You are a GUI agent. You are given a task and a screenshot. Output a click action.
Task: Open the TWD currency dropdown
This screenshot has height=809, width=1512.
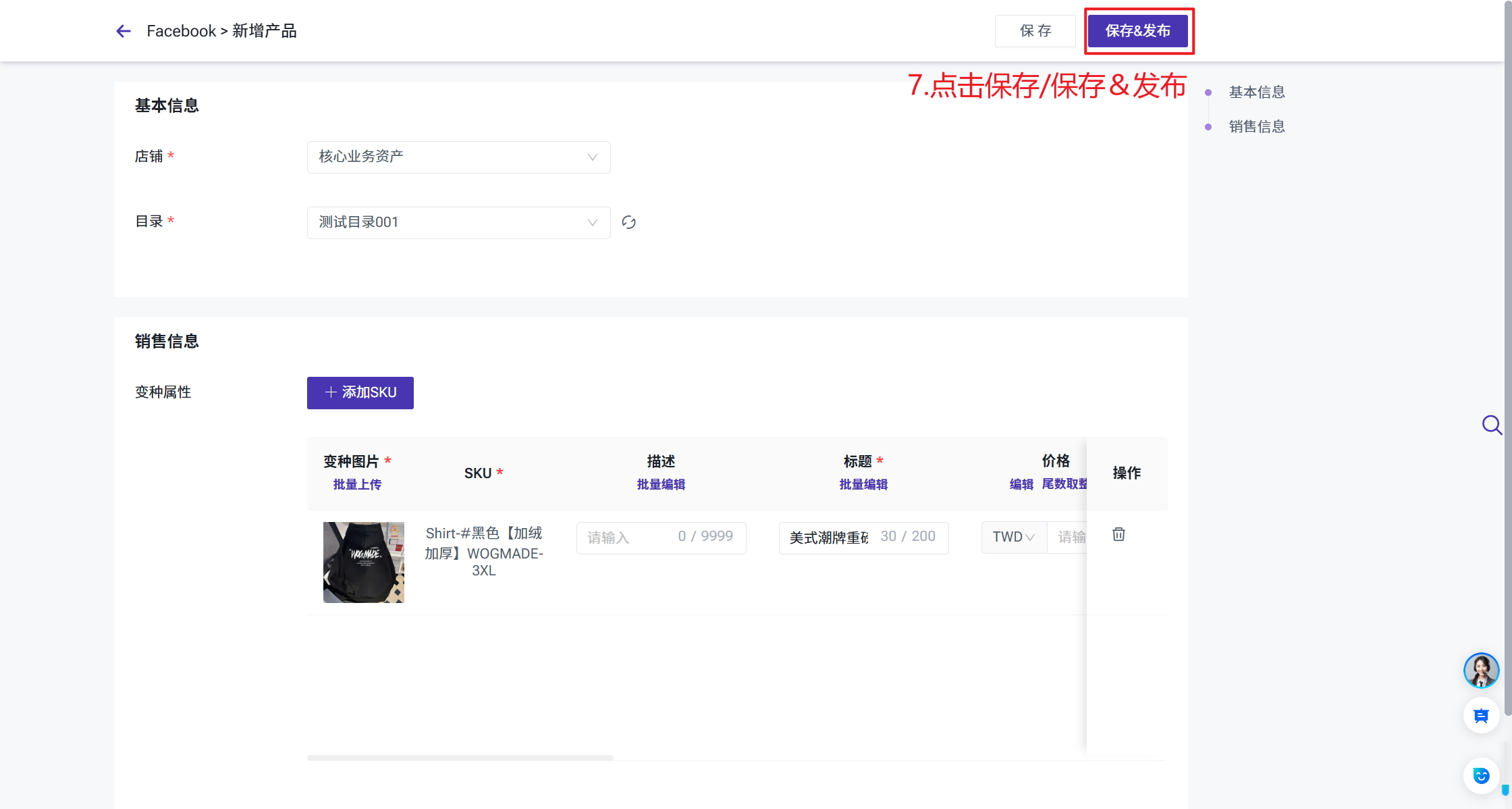(x=1013, y=537)
